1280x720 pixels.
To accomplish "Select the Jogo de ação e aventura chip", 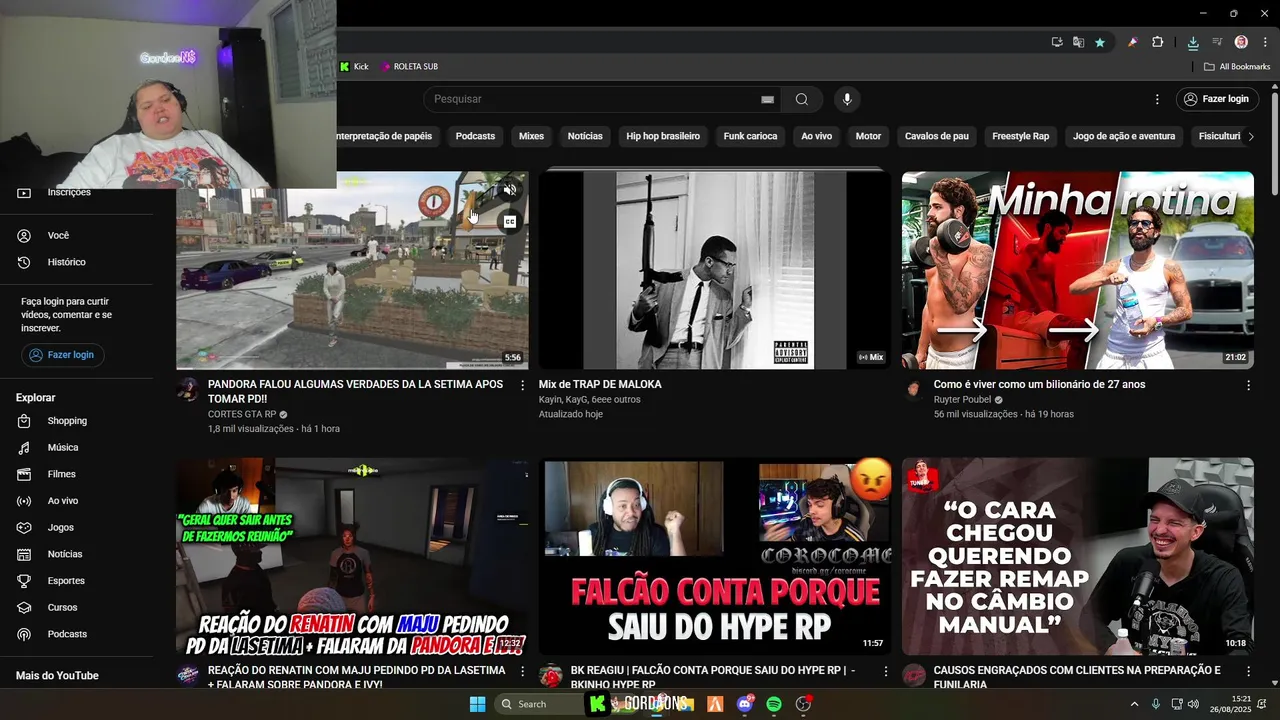I will click(x=1124, y=136).
